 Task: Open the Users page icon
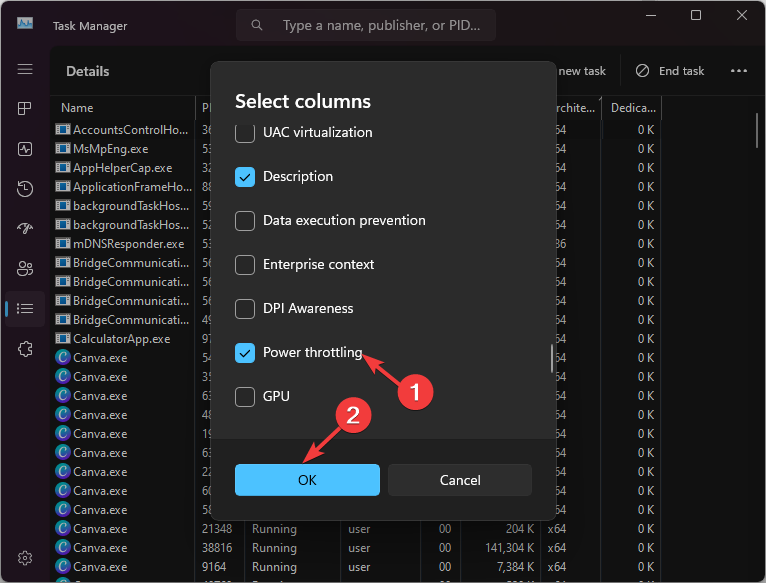pos(25,268)
